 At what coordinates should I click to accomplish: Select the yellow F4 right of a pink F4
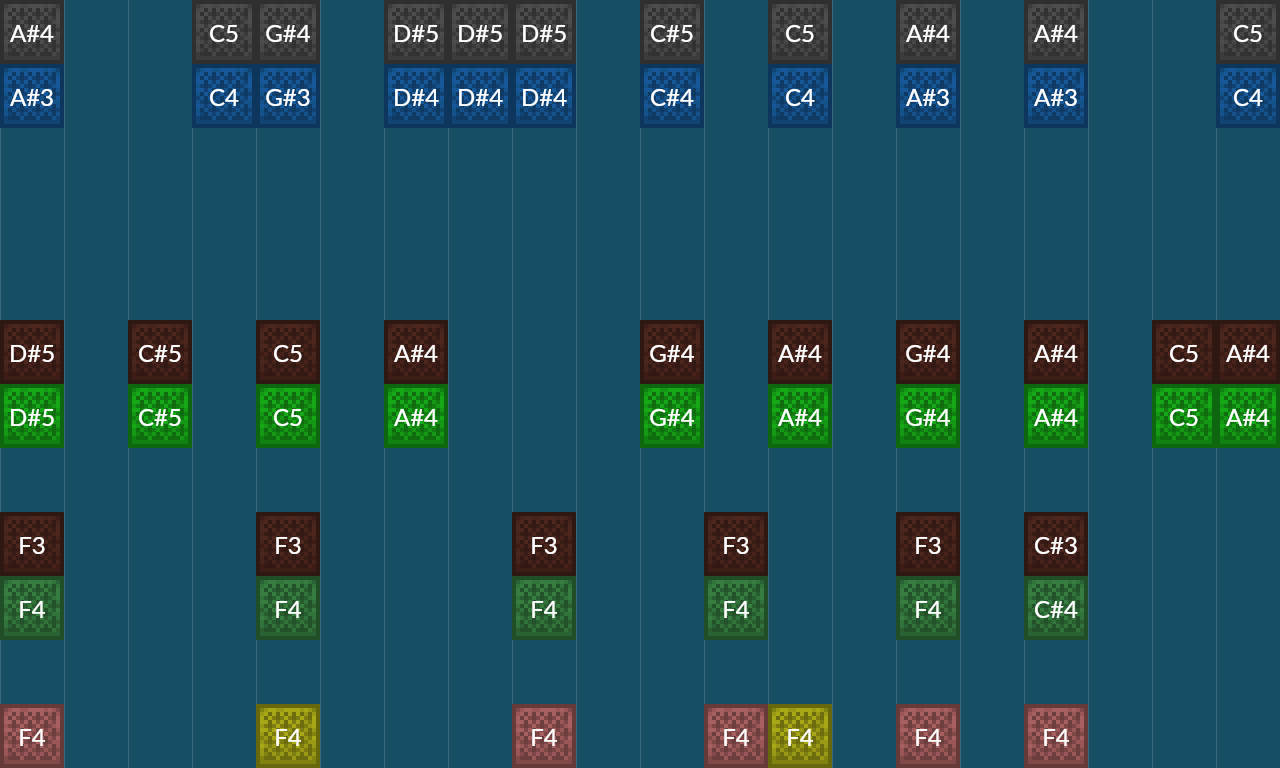(800, 736)
